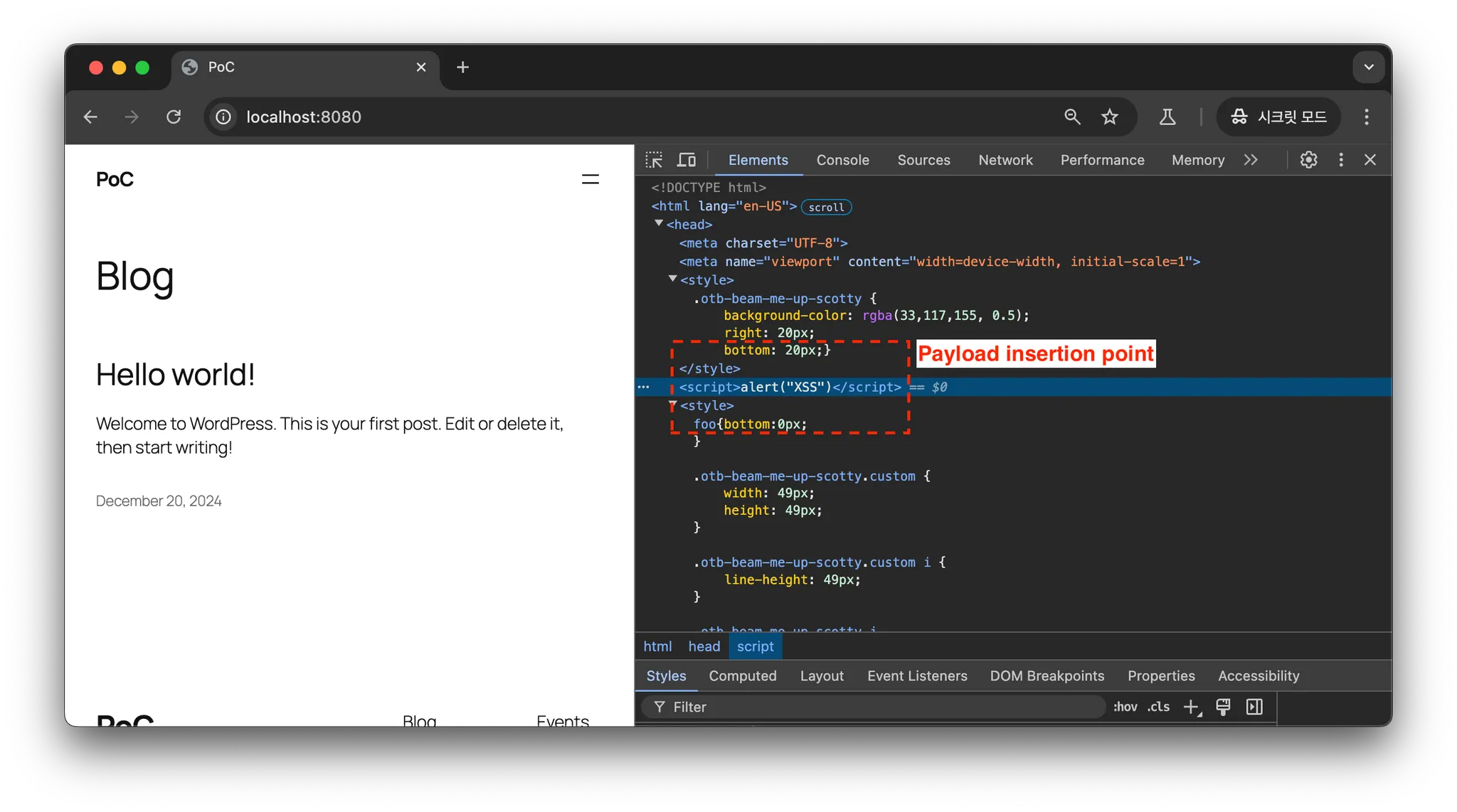Viewport: 1457px width, 812px height.
Task: Toggle the .cls classes editor
Action: coord(1158,707)
